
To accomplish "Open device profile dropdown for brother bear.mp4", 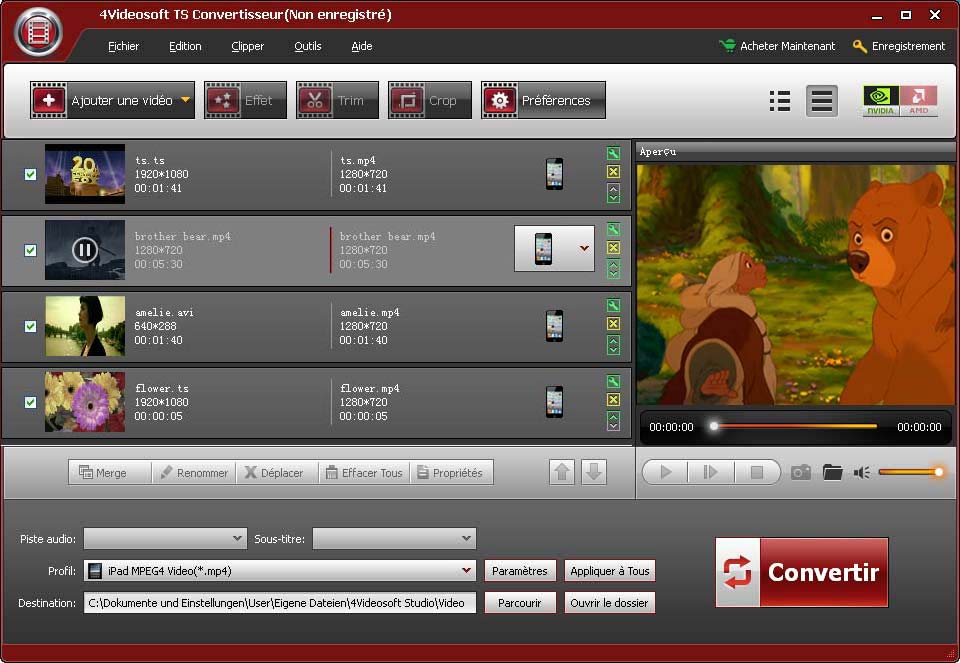I will [584, 248].
